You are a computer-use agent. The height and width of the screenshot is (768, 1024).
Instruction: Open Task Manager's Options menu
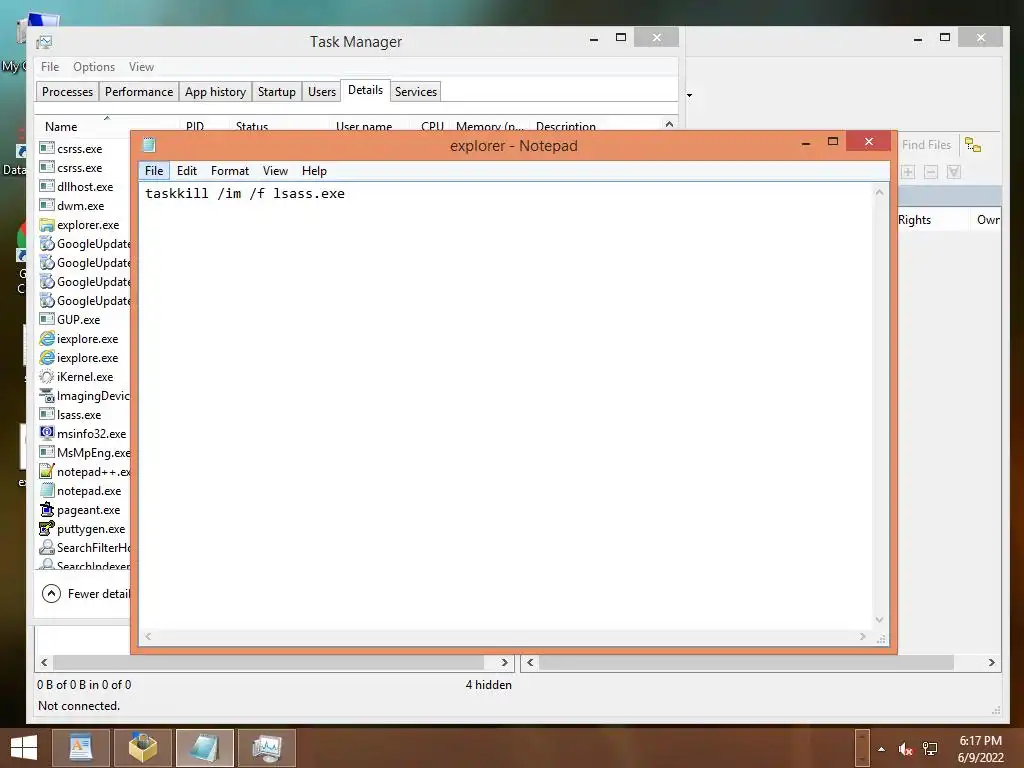click(x=94, y=67)
